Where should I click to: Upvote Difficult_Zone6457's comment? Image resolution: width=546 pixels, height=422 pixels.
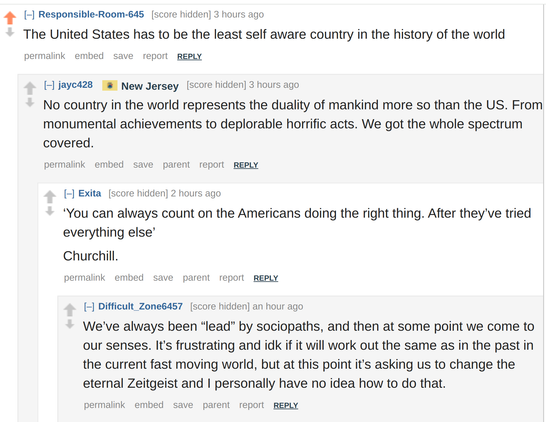(70, 310)
